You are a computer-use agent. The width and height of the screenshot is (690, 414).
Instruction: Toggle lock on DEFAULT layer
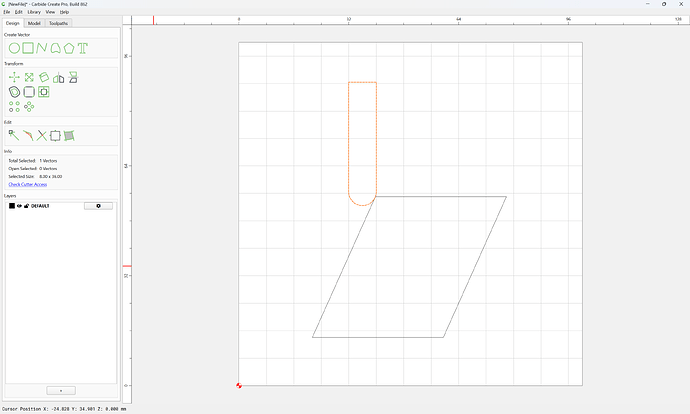coord(26,206)
